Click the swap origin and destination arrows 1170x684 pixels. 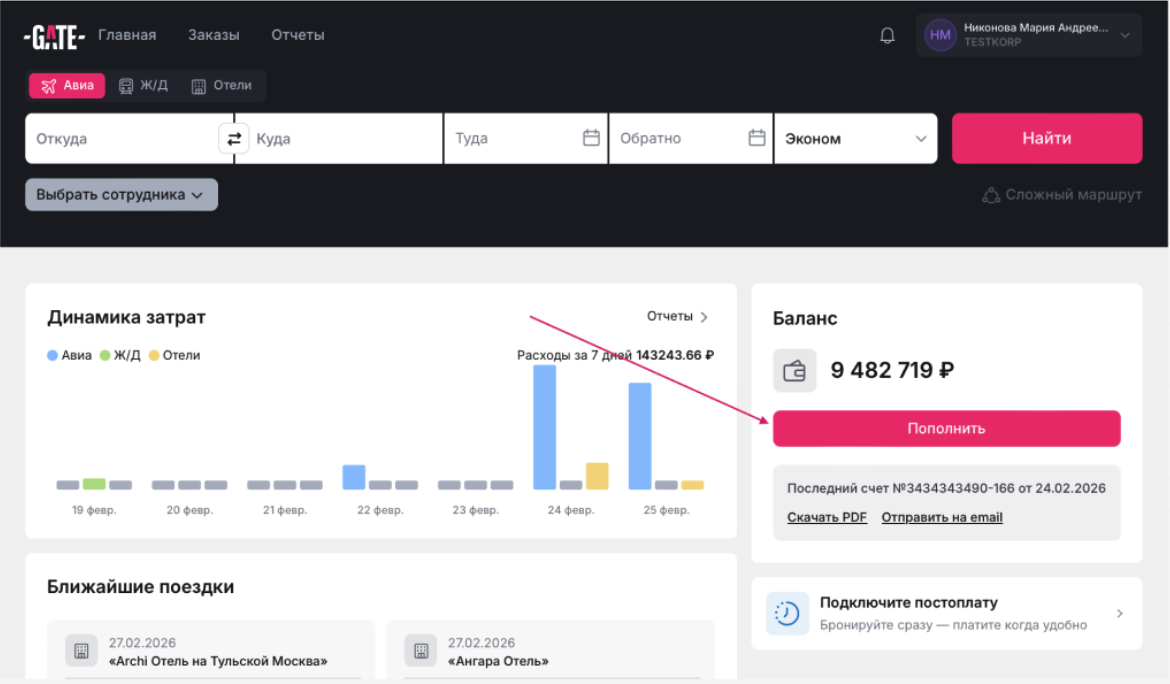pos(234,139)
